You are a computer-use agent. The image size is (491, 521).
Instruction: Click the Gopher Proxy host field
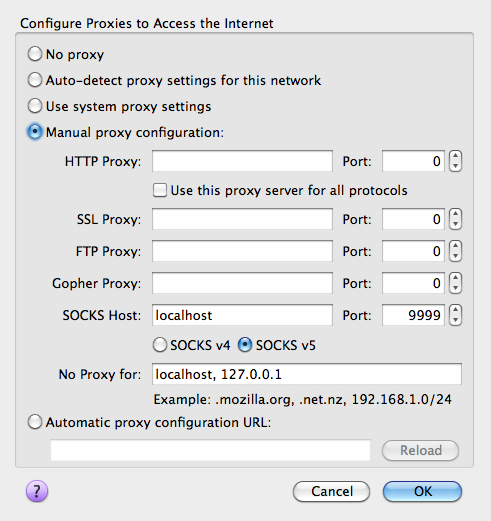242,283
